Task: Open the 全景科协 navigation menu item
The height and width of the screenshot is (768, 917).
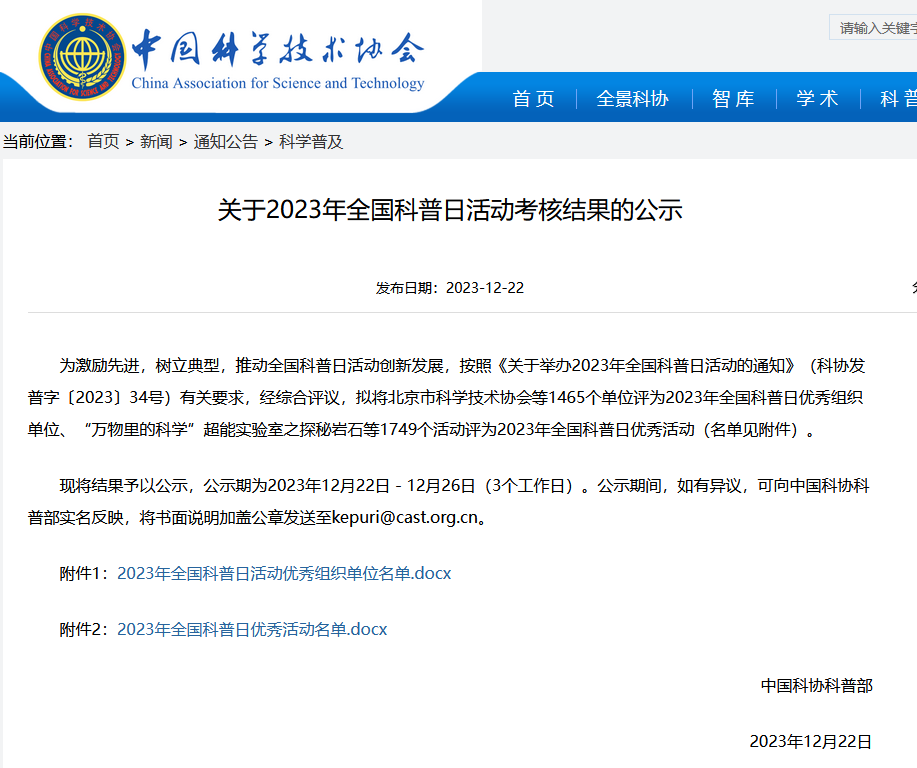Action: pos(632,99)
